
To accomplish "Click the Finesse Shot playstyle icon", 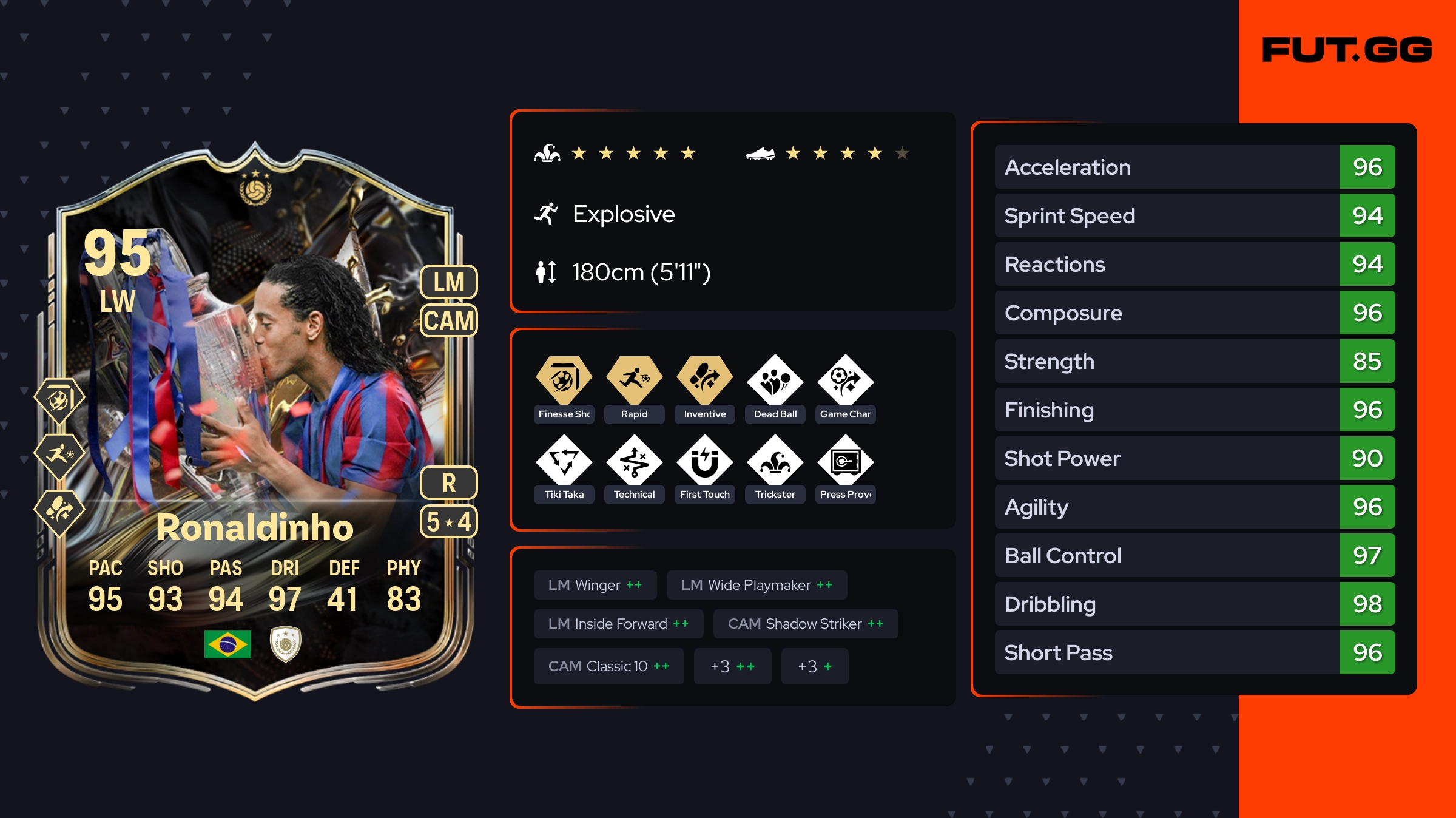I will coord(564,380).
